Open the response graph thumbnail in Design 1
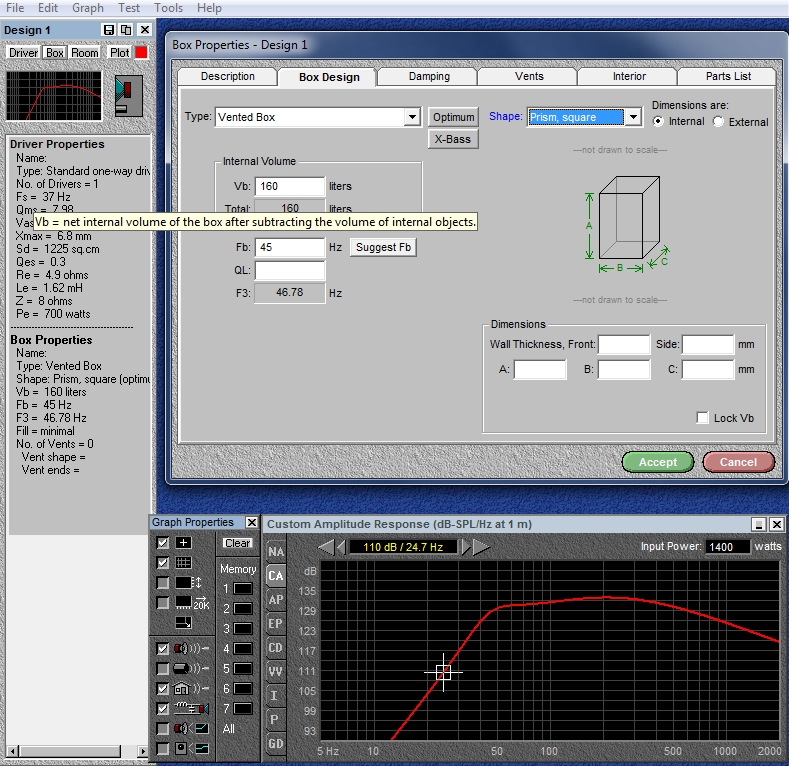This screenshot has width=789, height=766. tap(54, 96)
